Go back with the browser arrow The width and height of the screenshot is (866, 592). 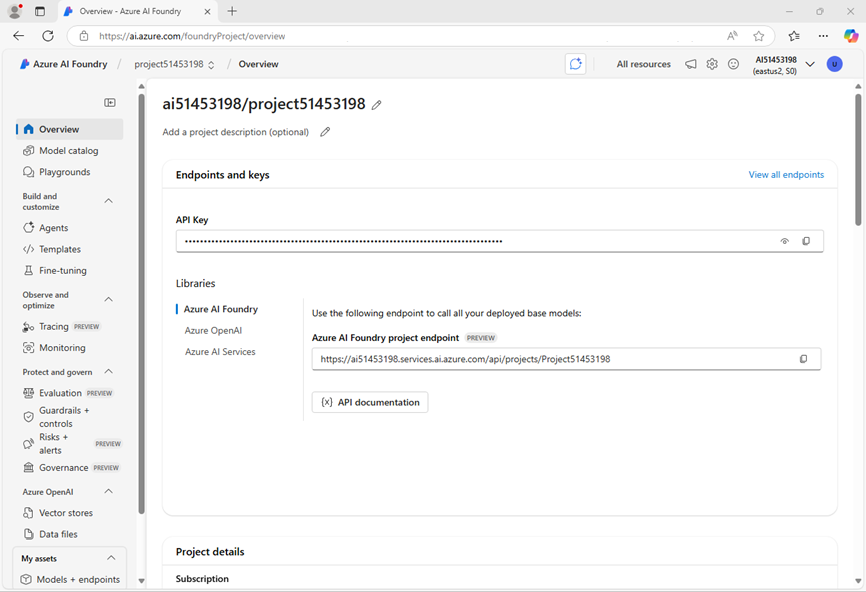19,36
